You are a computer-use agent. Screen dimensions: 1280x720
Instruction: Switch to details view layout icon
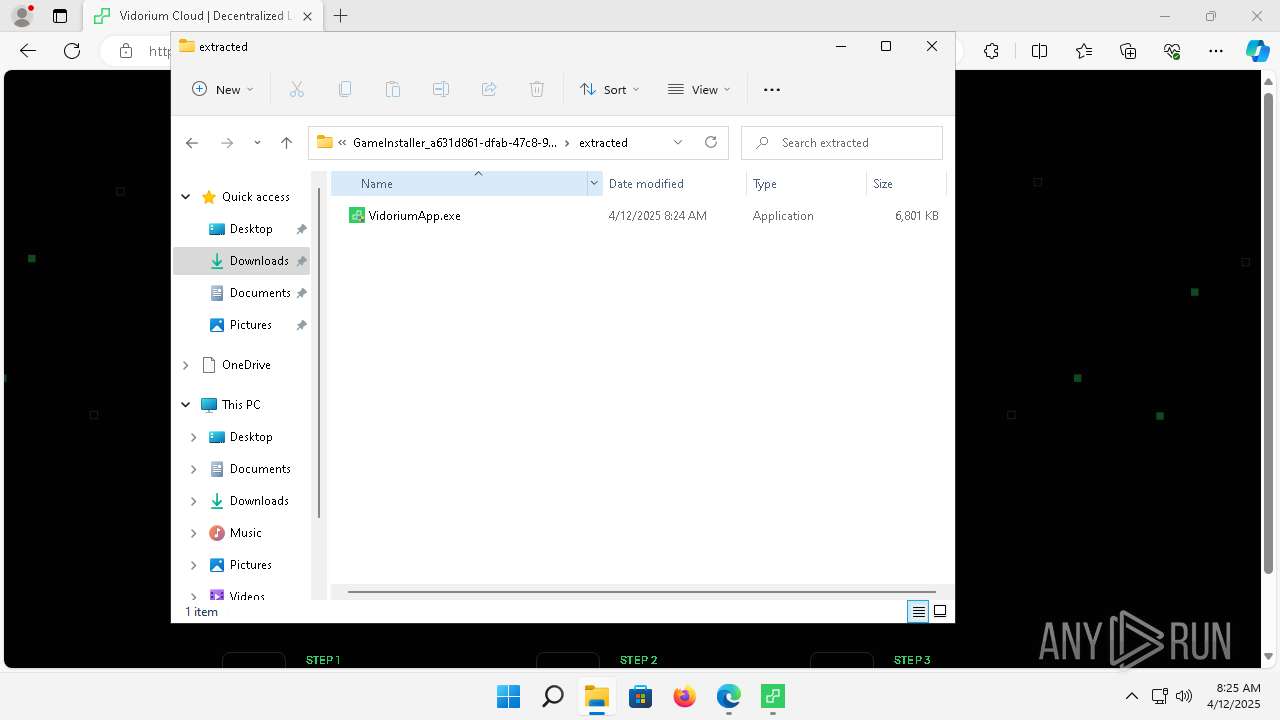pos(918,611)
